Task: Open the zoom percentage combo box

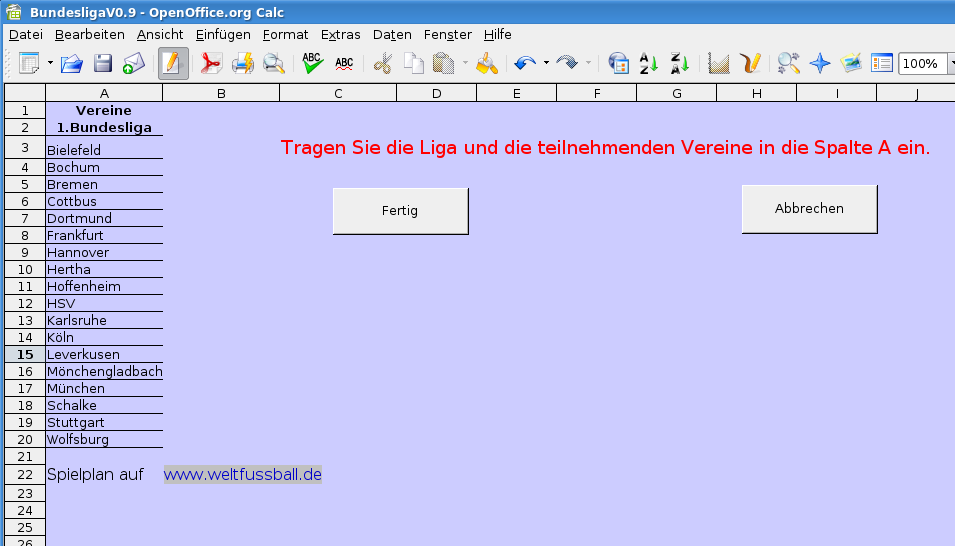Action: point(924,64)
